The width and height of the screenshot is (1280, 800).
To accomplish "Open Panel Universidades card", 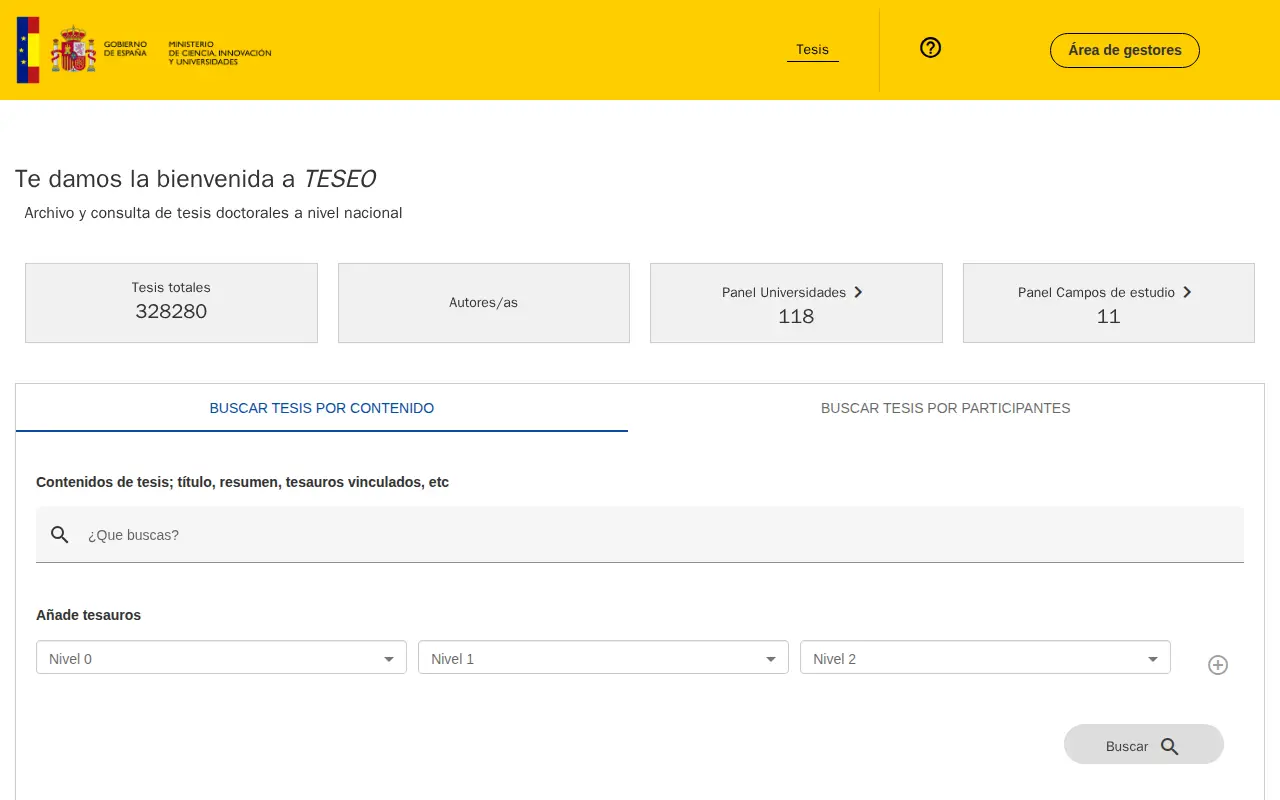I will 796,303.
